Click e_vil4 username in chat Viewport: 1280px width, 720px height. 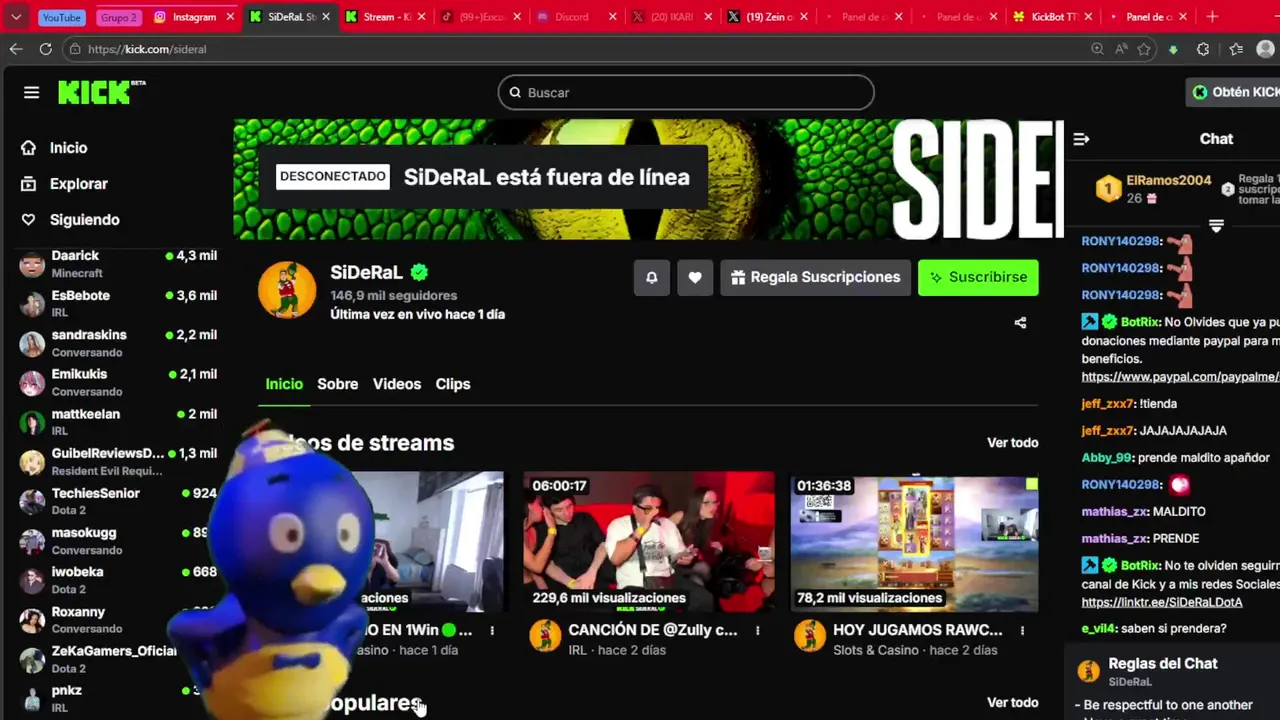pyautogui.click(x=1097, y=629)
